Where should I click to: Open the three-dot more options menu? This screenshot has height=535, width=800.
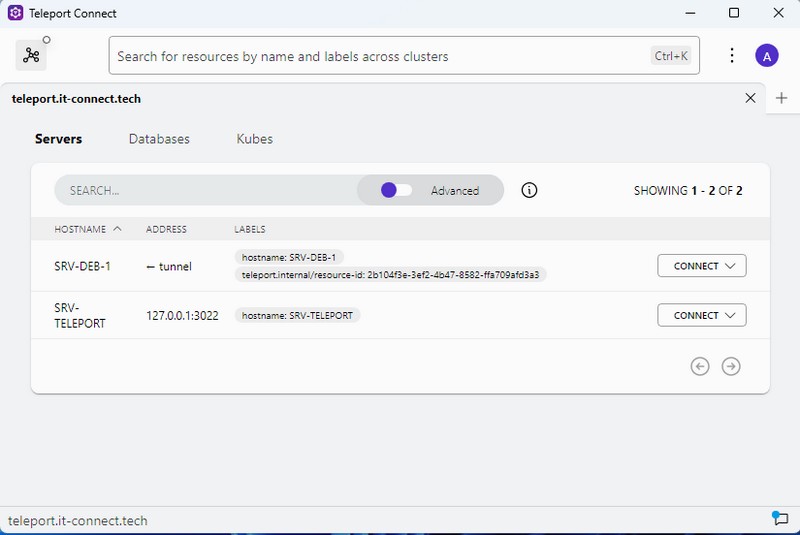tap(732, 56)
